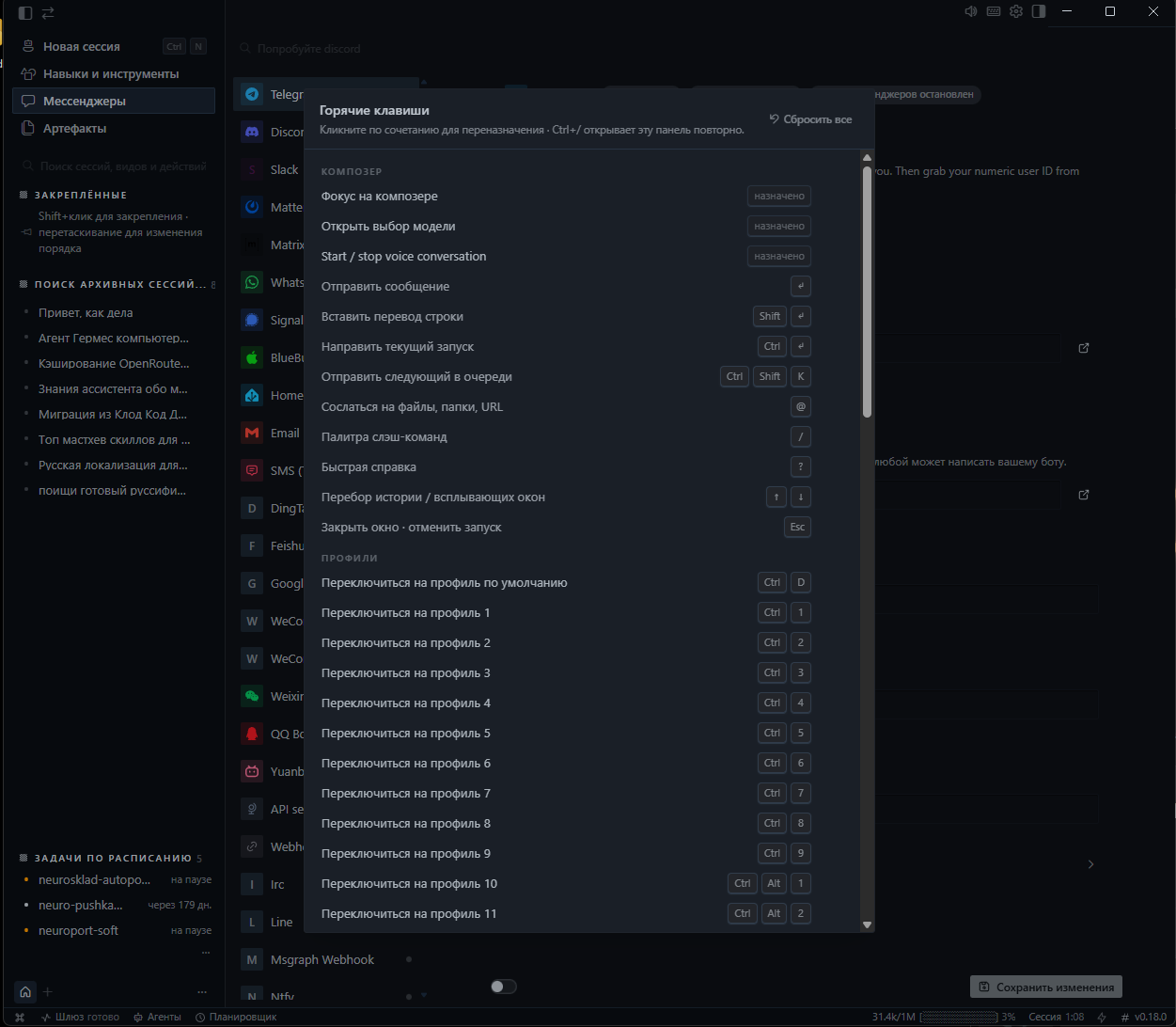This screenshot has width=1176, height=1027.
Task: Click the lightning bolt icon in status bar
Action: pyautogui.click(x=1102, y=1017)
